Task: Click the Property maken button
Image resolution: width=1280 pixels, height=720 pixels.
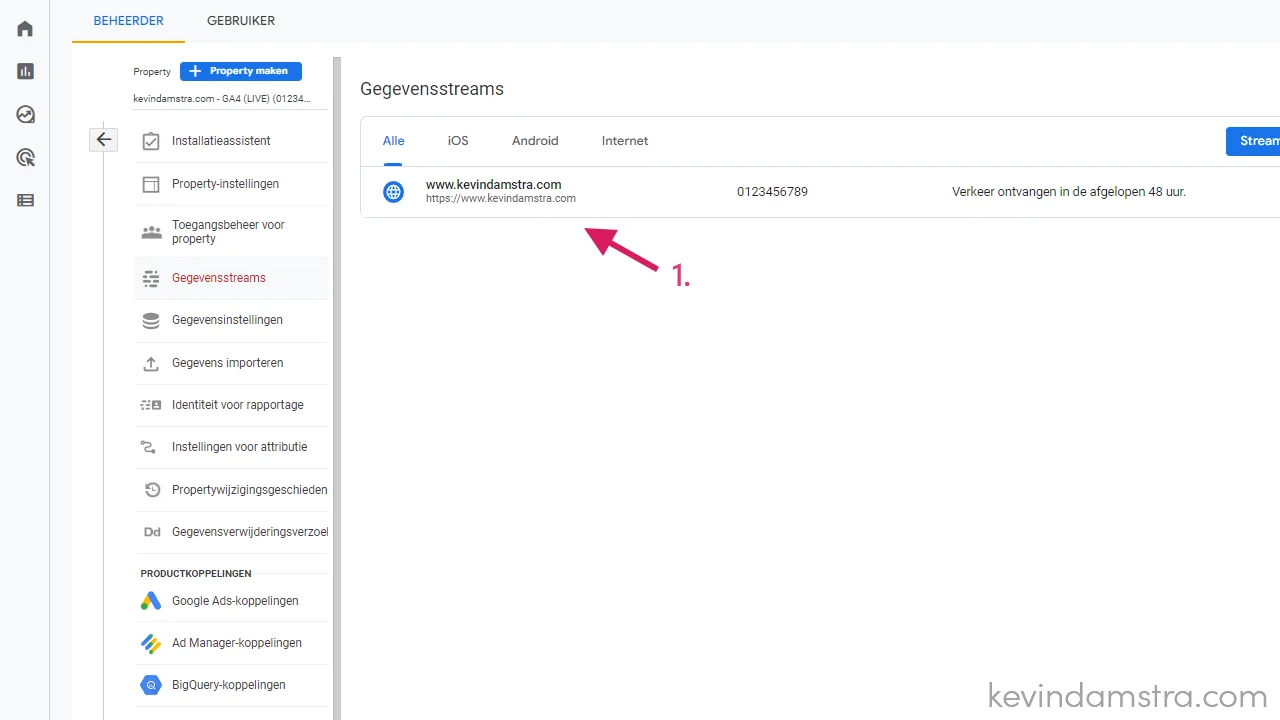Action: click(x=241, y=71)
